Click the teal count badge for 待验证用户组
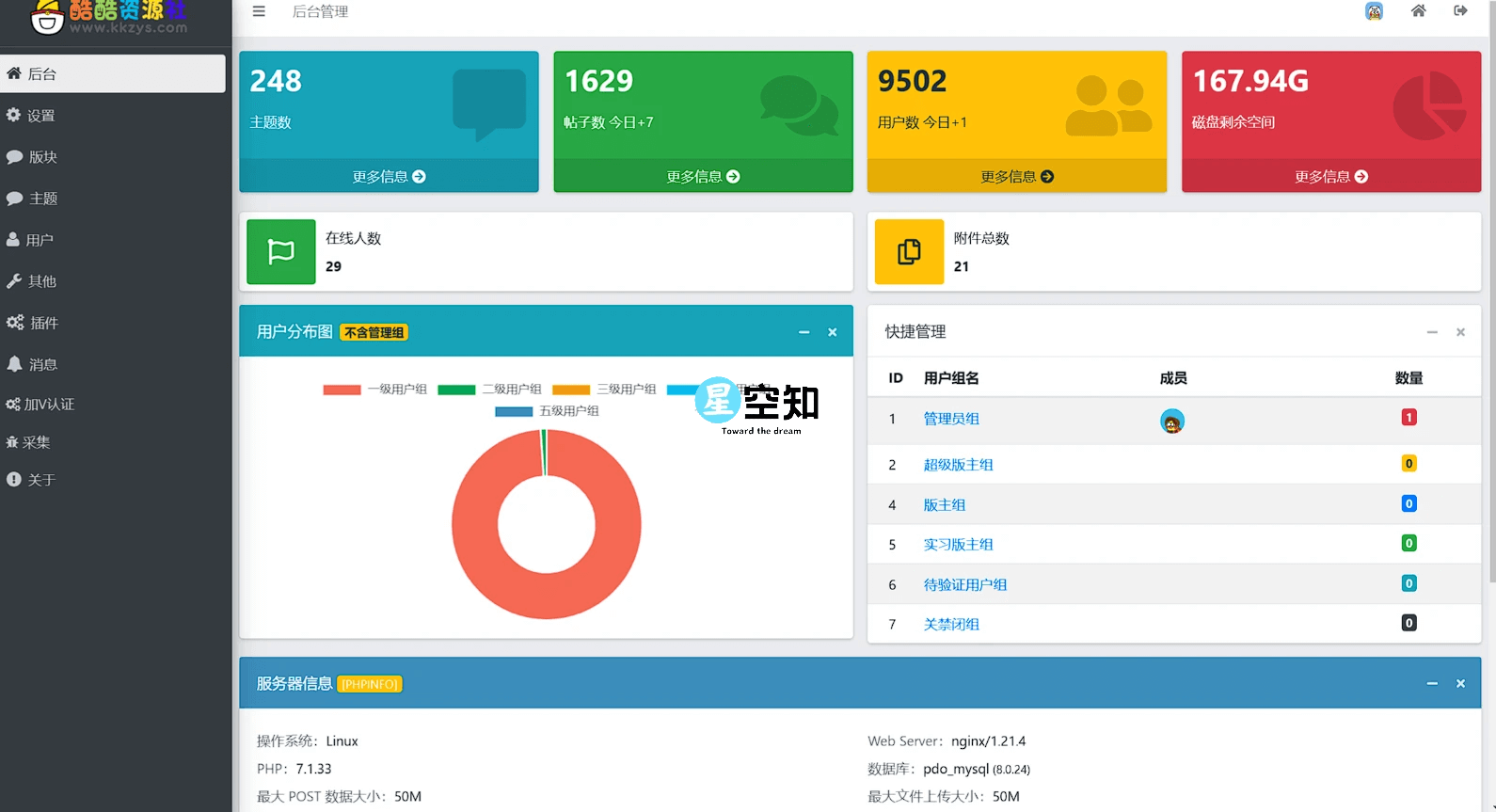The image size is (1496, 812). click(1408, 583)
